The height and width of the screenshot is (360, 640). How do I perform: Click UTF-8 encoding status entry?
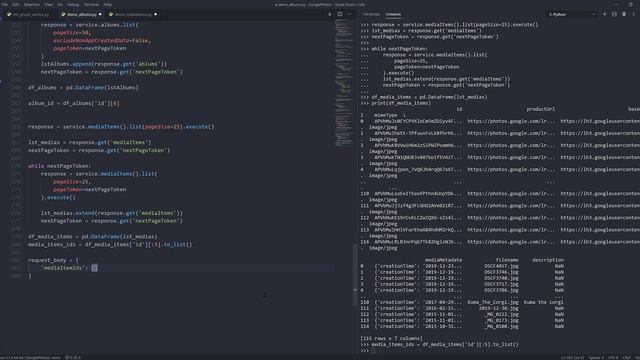pos(613,358)
